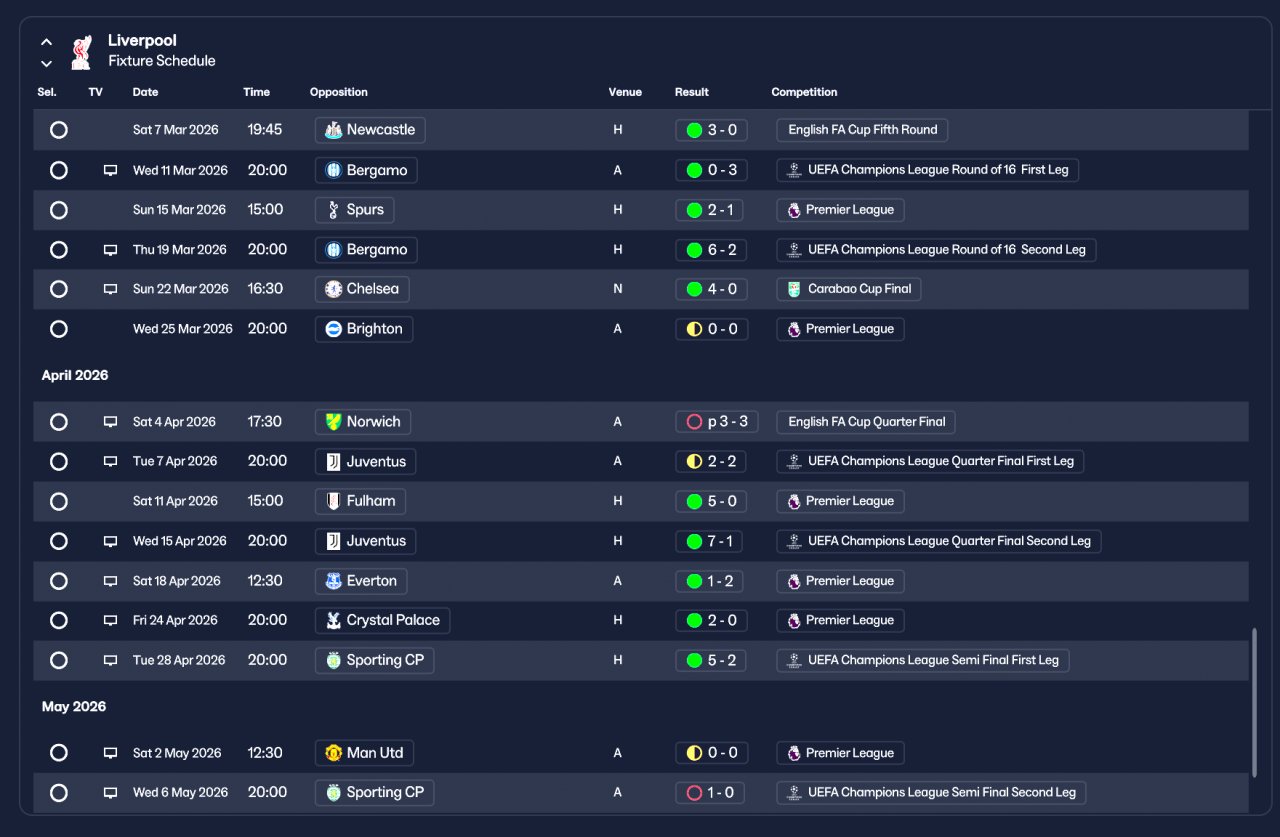Click the Newcastle club badge
Screen dimensions: 1280x837
(334, 130)
